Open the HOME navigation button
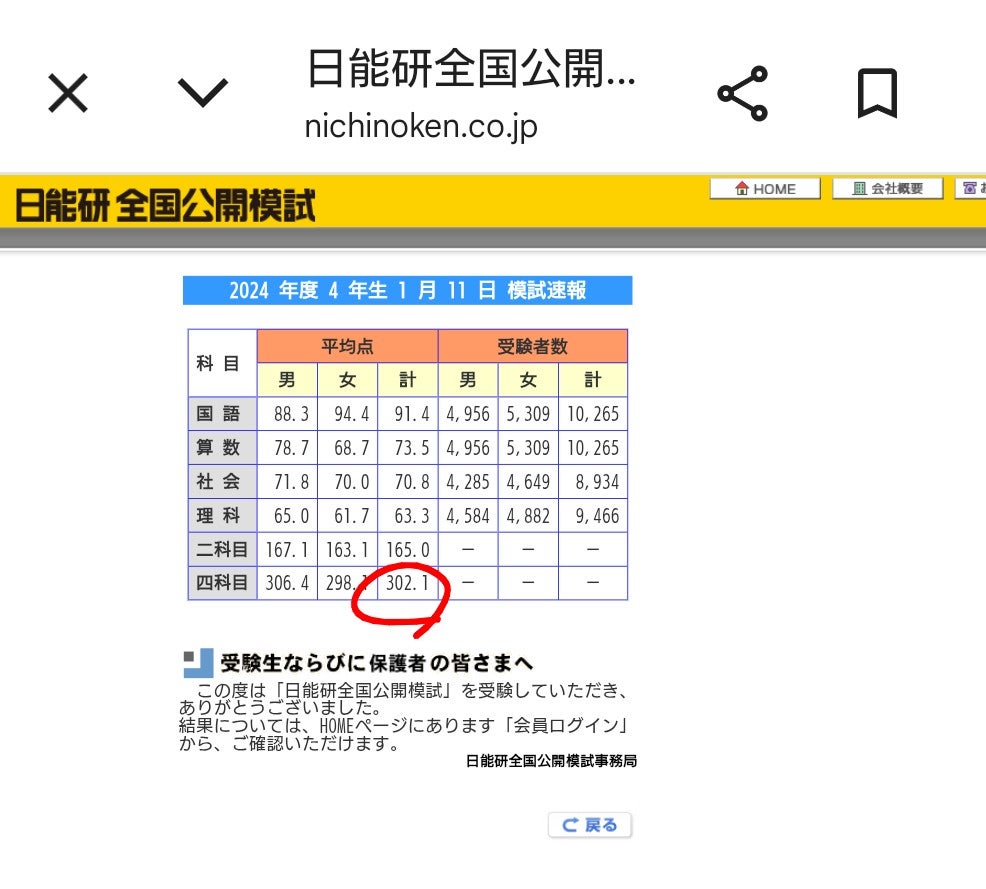986x889 pixels. (765, 188)
